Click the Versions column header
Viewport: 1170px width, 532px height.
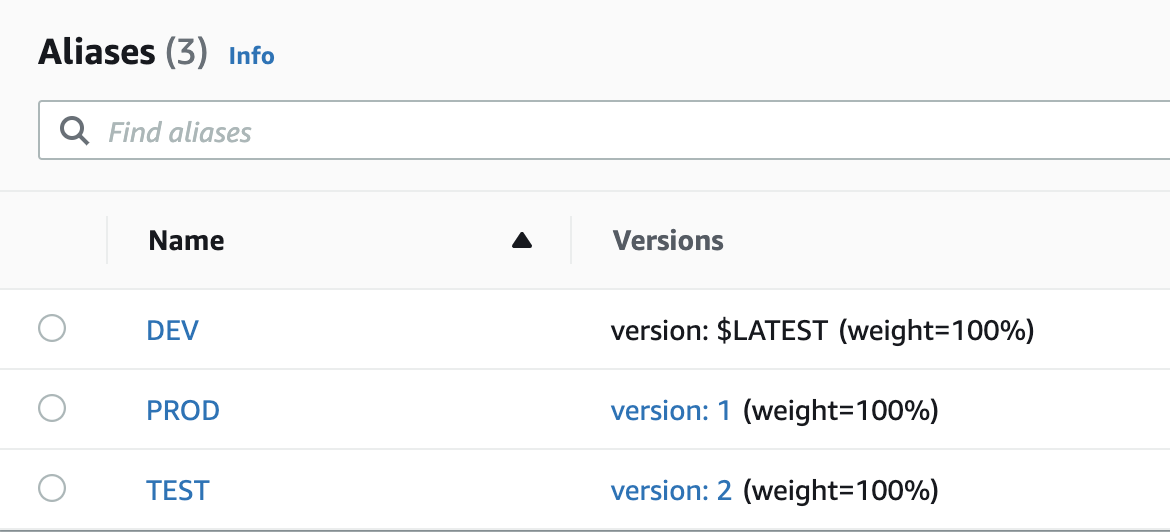click(668, 240)
